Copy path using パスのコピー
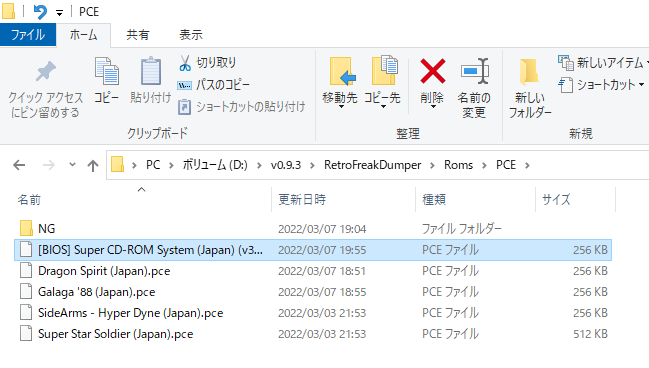The width and height of the screenshot is (649, 368). pyautogui.click(x=214, y=85)
